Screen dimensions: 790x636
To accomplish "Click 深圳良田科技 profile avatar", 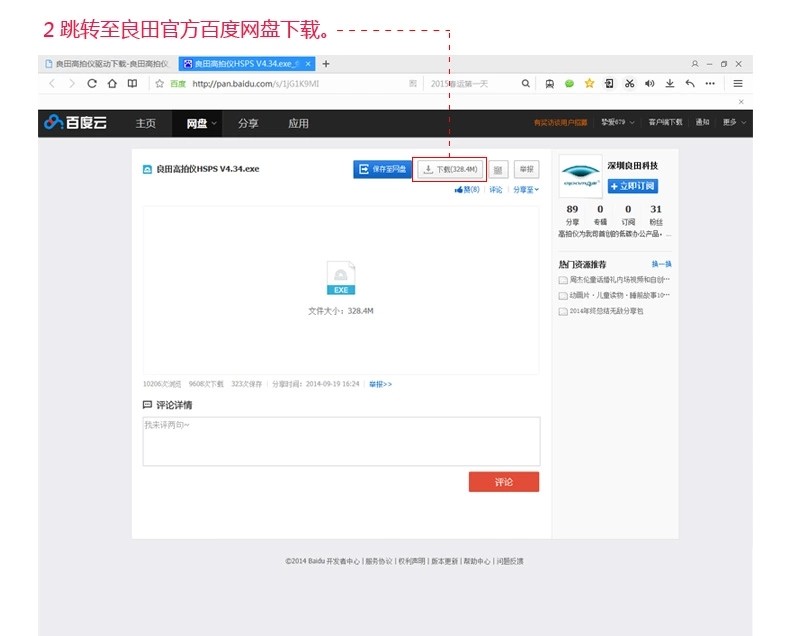I will (x=581, y=175).
